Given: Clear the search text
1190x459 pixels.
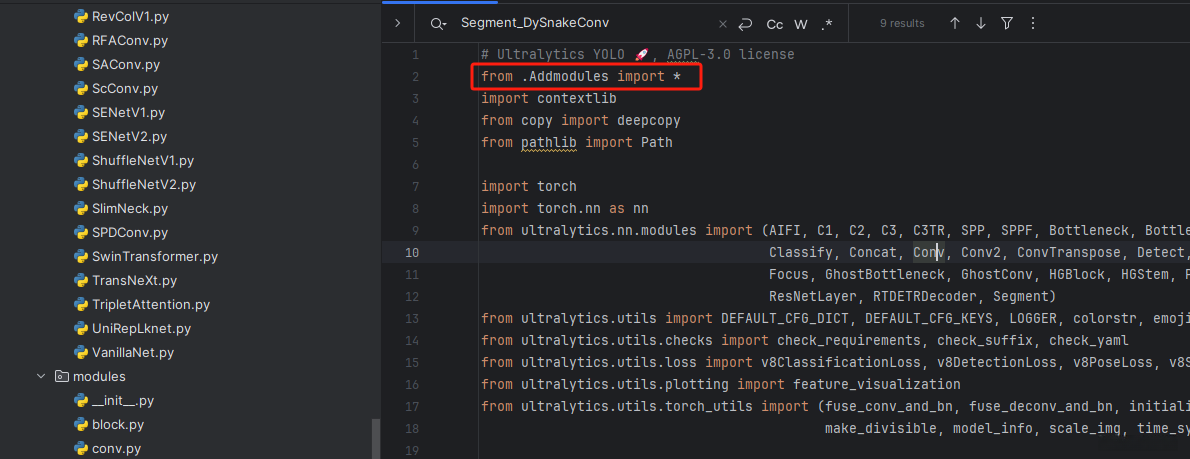Looking at the screenshot, I should (723, 23).
